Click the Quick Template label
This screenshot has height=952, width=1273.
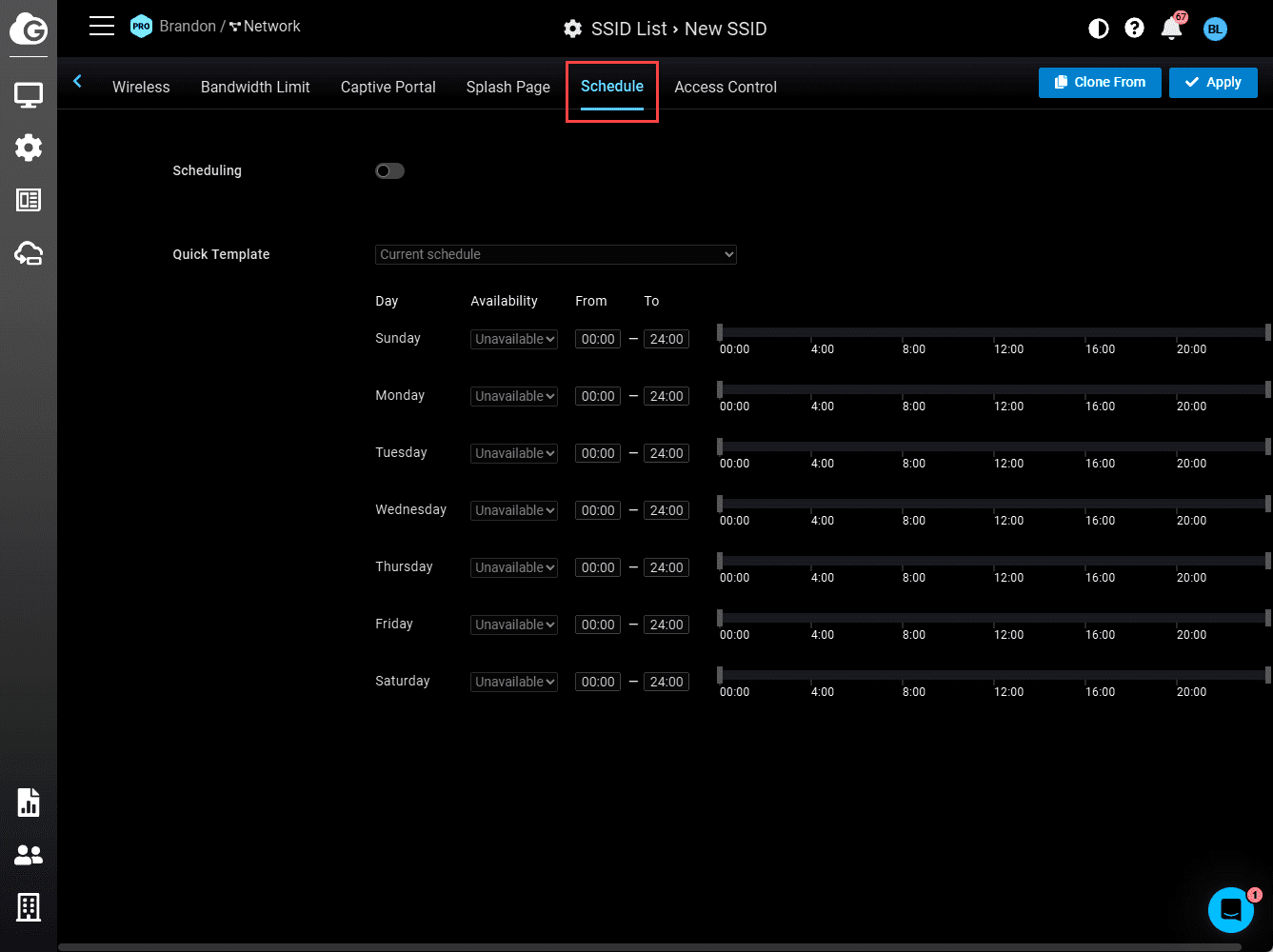(221, 254)
